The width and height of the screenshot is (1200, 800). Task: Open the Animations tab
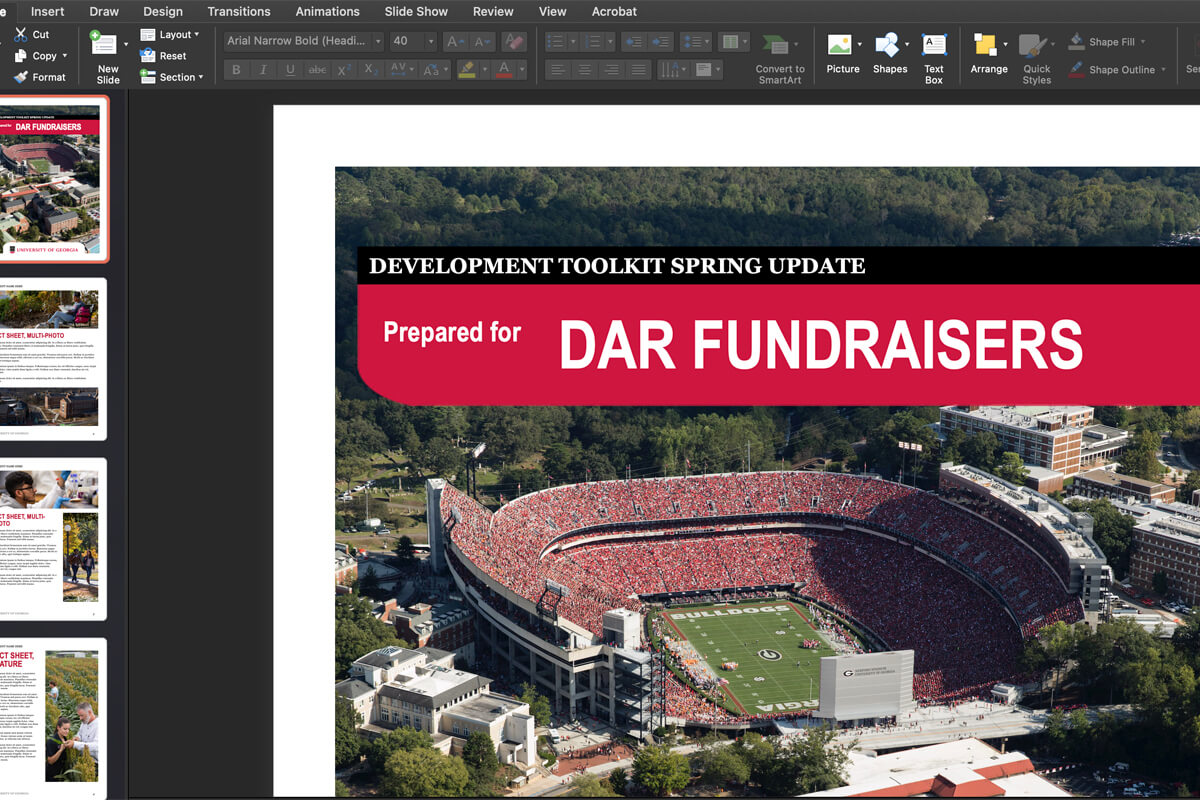pyautogui.click(x=327, y=11)
